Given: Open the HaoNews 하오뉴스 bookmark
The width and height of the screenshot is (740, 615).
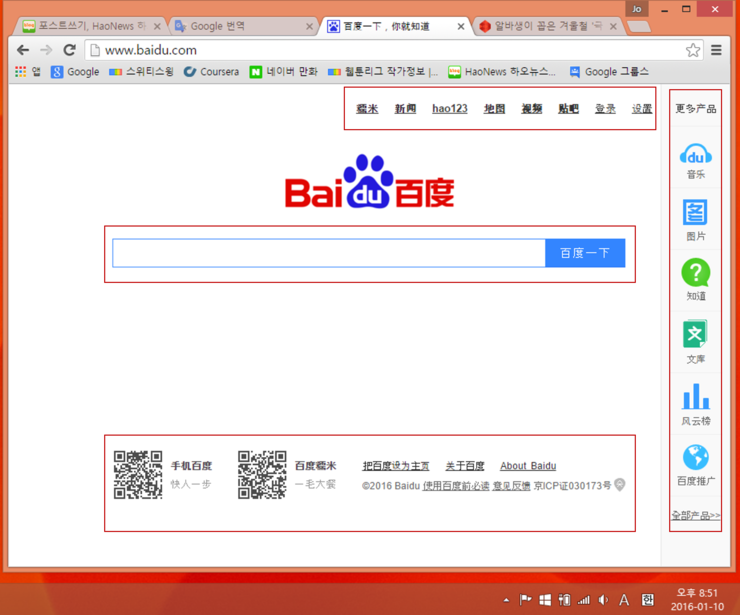Looking at the screenshot, I should (x=502, y=72).
